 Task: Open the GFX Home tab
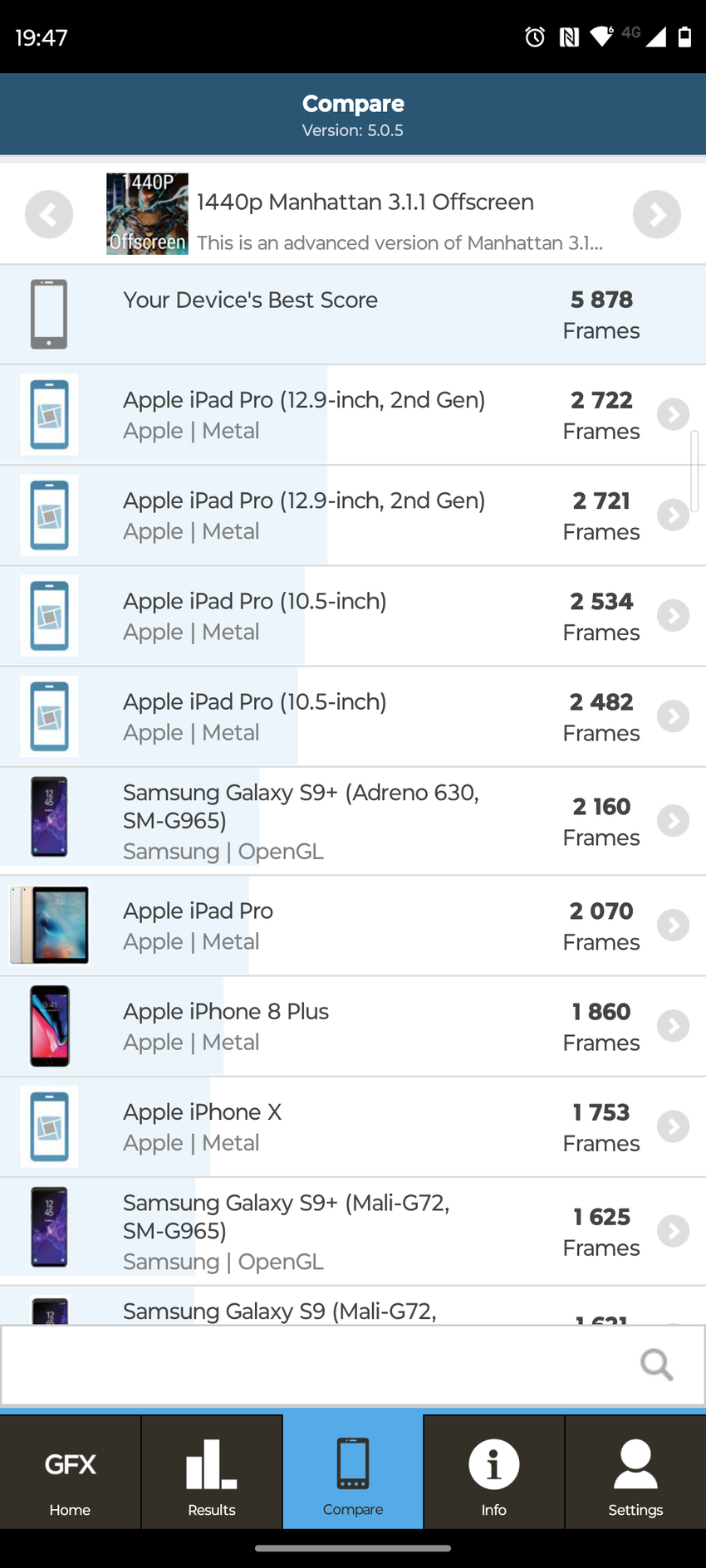(70, 1472)
